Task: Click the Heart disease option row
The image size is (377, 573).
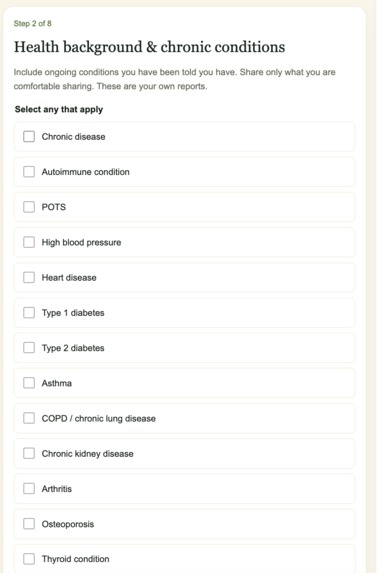Action: click(x=184, y=277)
